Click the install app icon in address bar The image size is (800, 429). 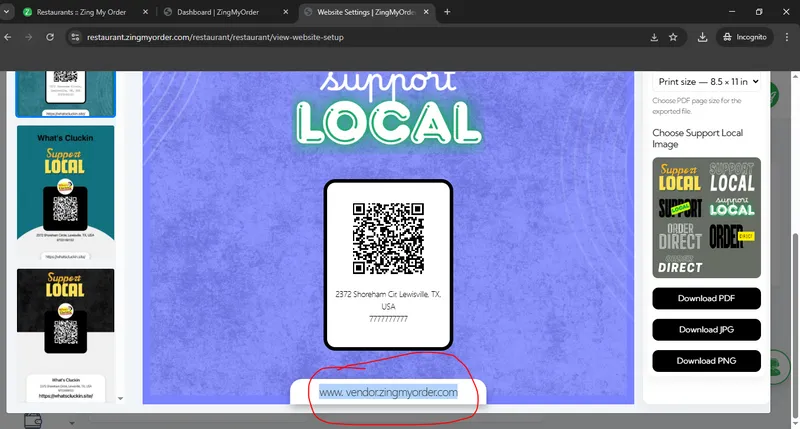click(653, 37)
